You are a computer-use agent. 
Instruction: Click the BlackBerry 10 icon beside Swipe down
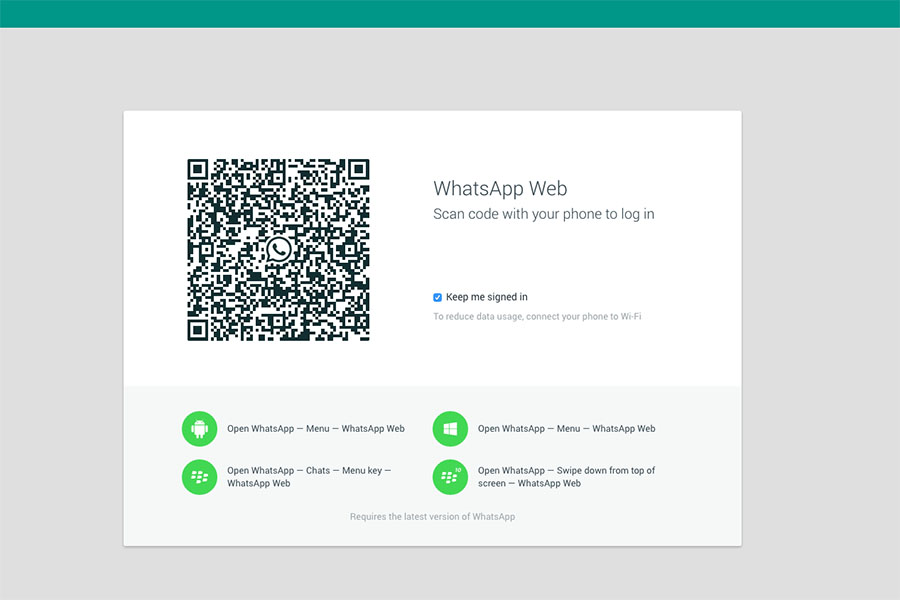[450, 477]
